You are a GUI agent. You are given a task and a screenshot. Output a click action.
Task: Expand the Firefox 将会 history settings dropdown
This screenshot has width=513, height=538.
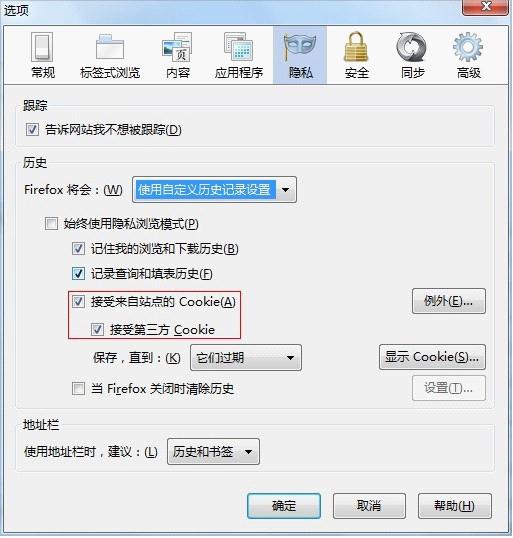(x=214, y=189)
